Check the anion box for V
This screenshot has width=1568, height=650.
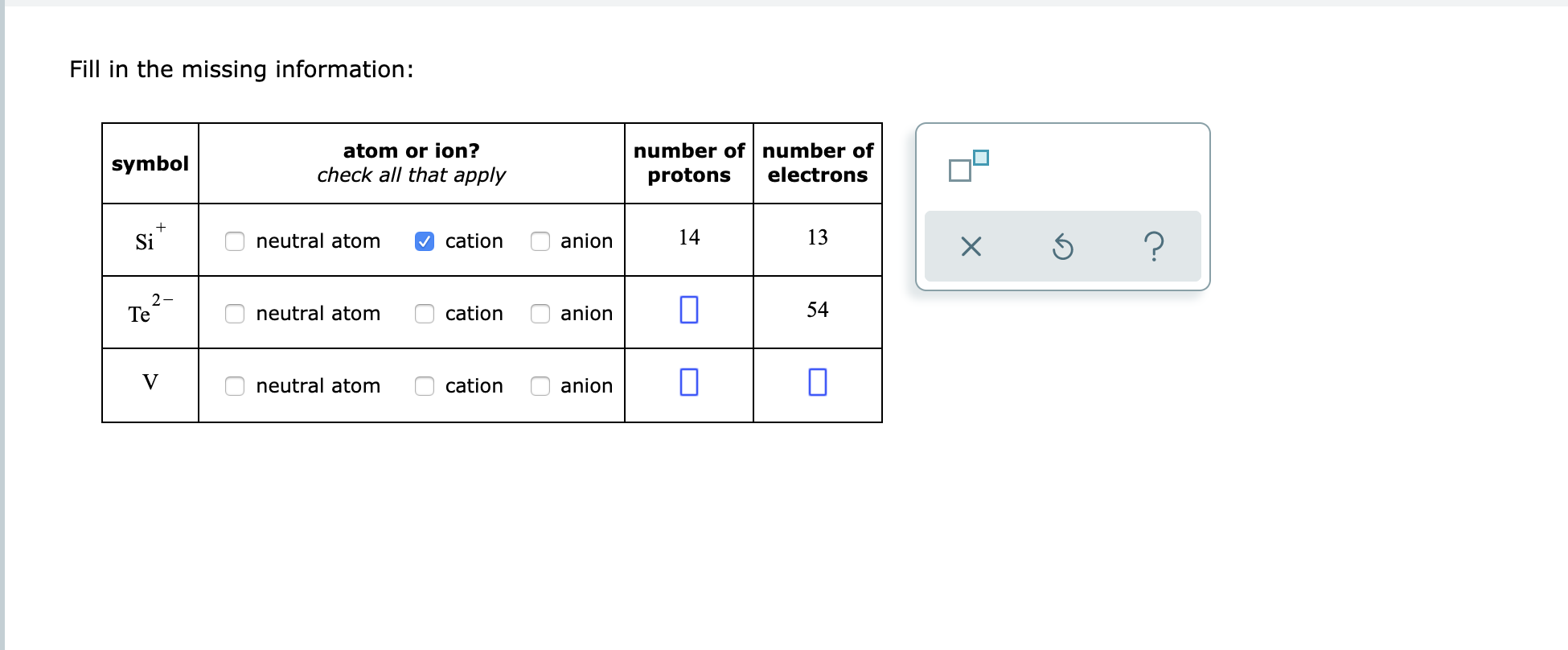coord(540,386)
